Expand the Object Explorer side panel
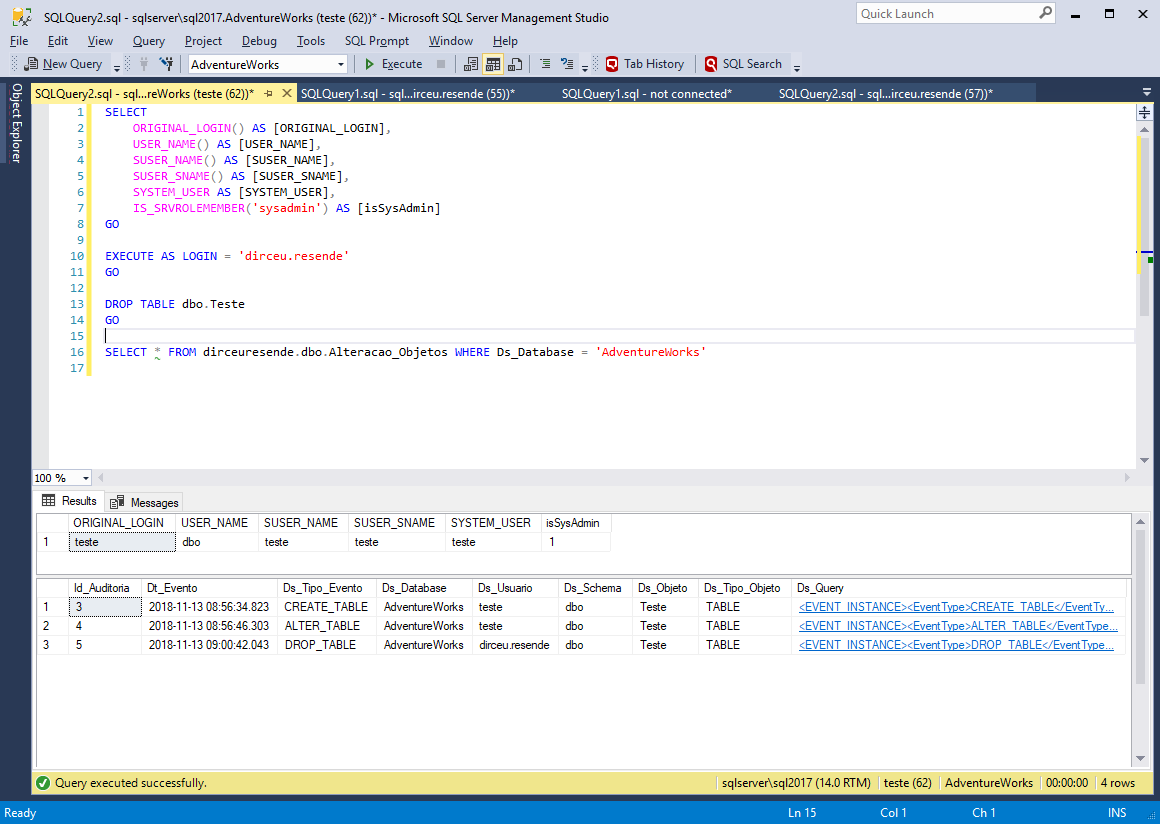The image size is (1160, 824). tap(16, 123)
